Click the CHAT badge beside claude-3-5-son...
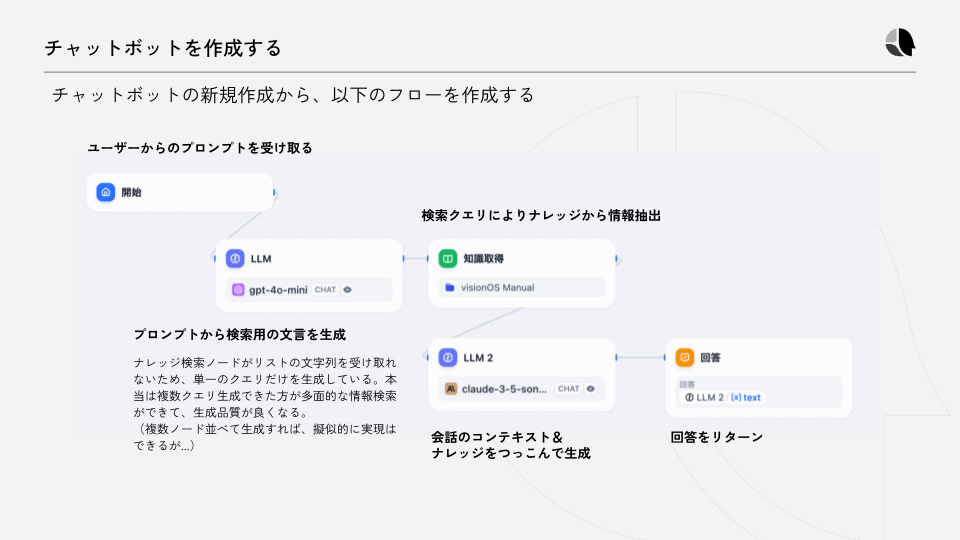Image resolution: width=960 pixels, height=540 pixels. pos(568,389)
